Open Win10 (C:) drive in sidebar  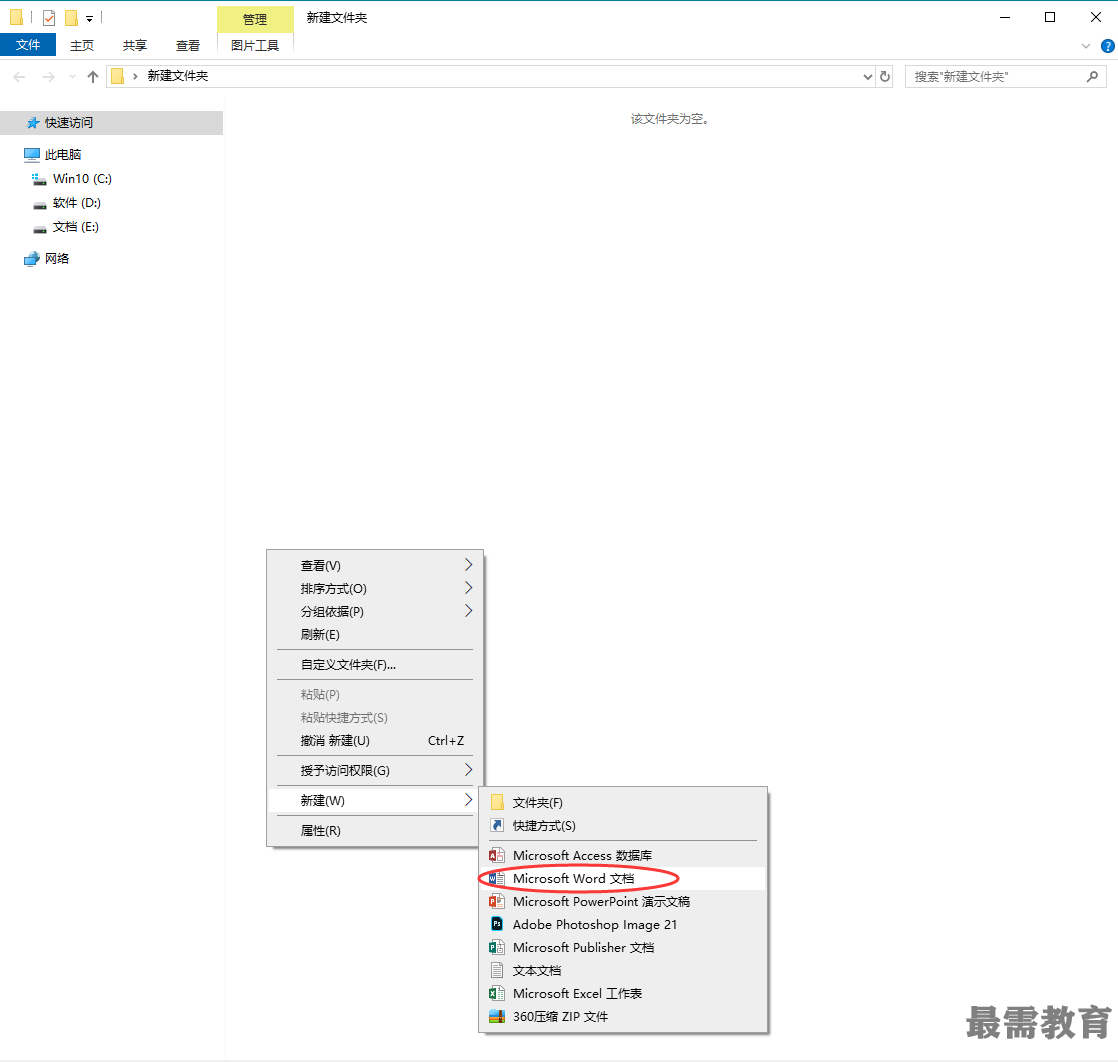click(82, 178)
